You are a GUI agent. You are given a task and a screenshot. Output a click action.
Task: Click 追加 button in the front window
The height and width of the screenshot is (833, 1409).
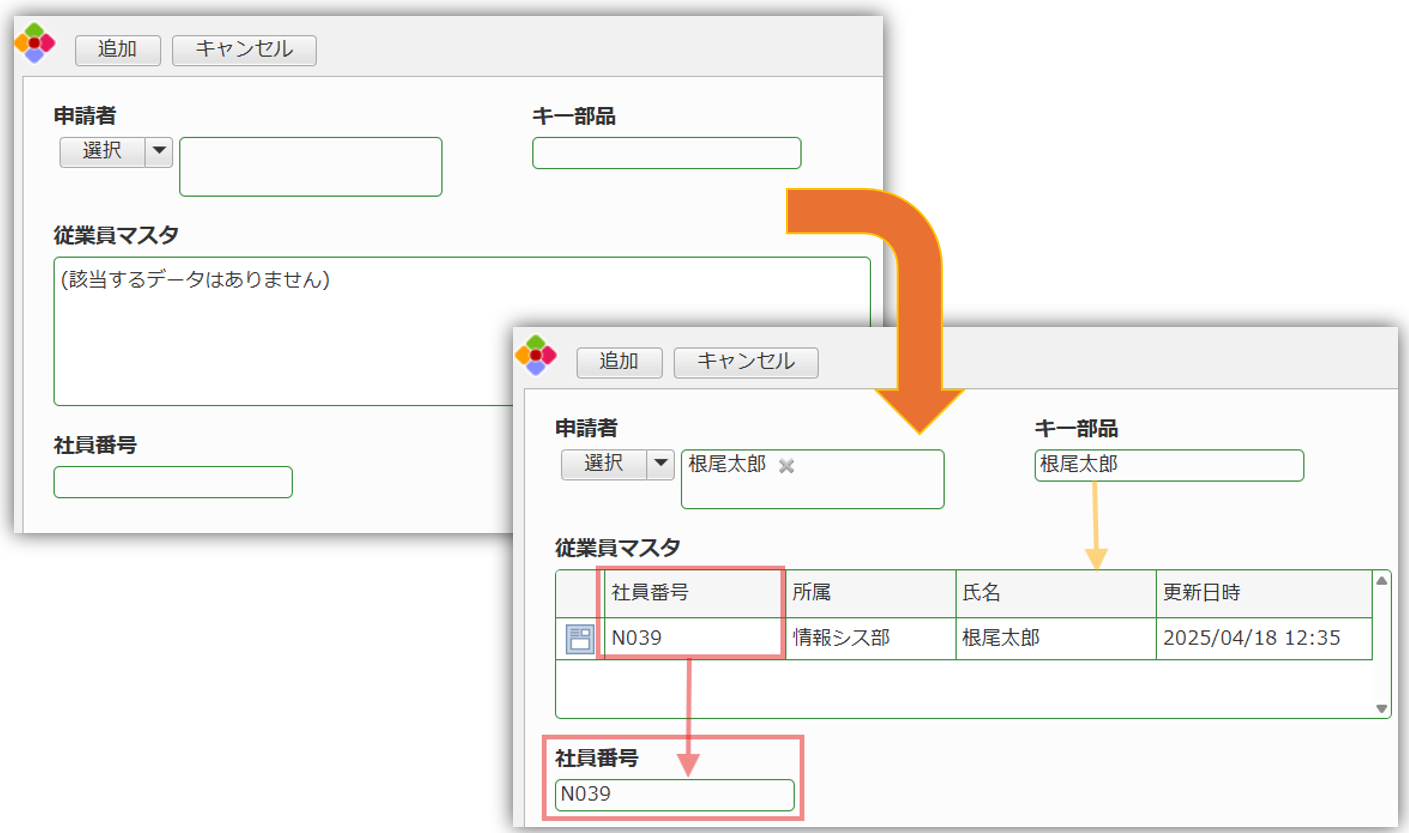[x=619, y=362]
